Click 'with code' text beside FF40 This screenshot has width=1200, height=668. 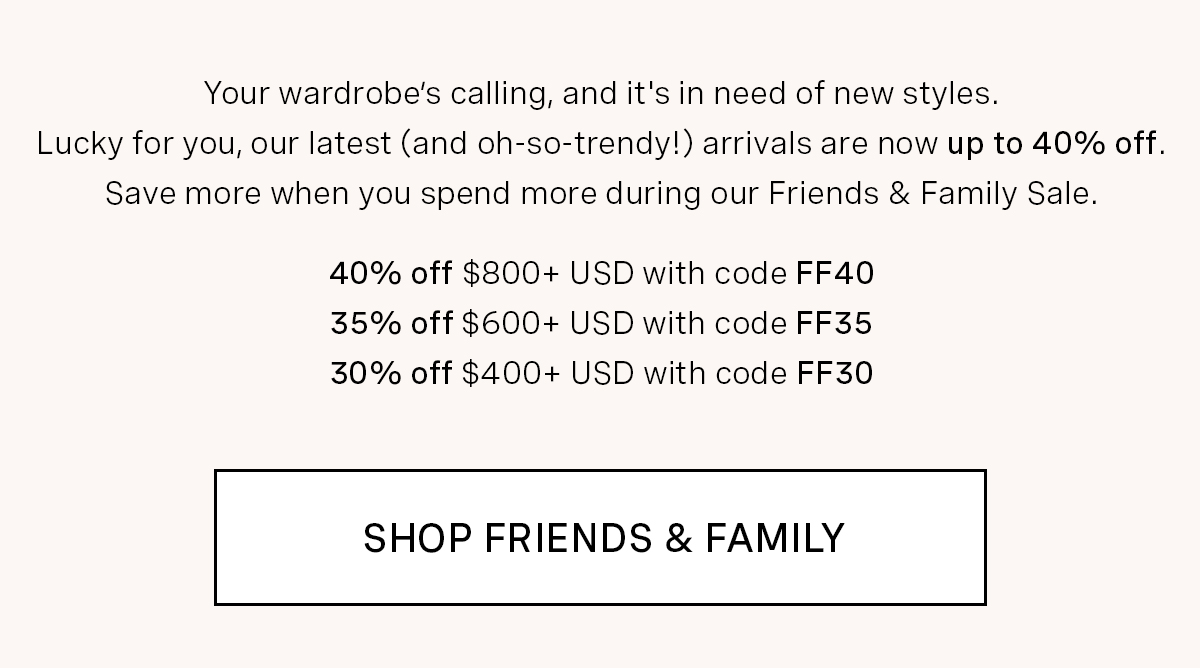tap(715, 273)
